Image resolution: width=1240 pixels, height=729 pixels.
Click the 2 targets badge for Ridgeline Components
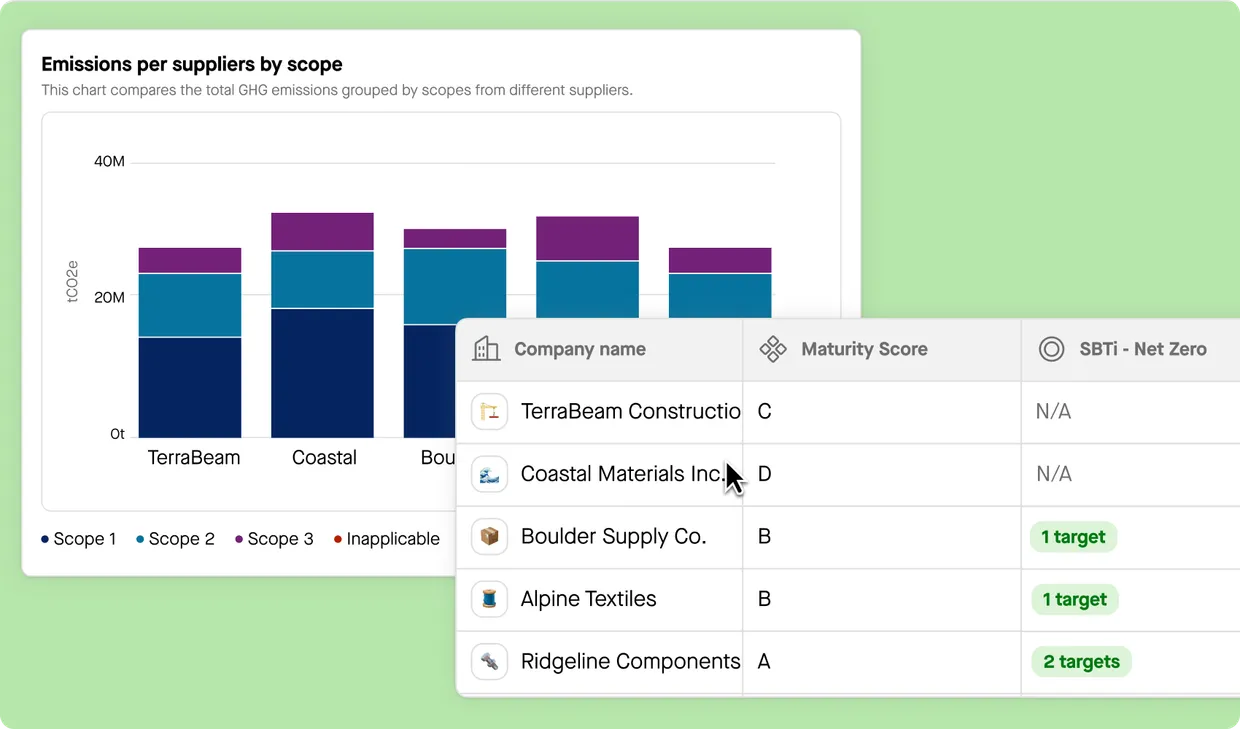tap(1080, 661)
